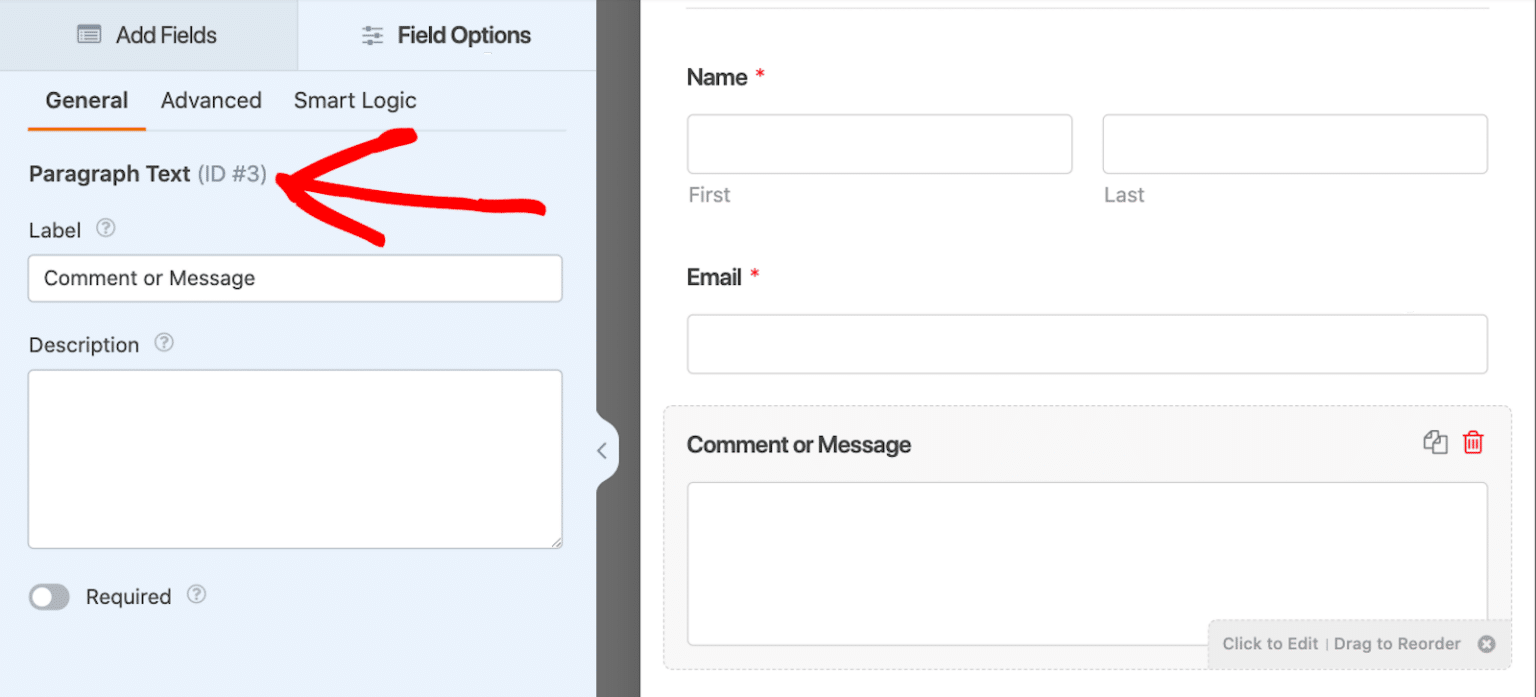Enable the Required toggle
Image resolution: width=1536 pixels, height=697 pixels.
point(49,596)
